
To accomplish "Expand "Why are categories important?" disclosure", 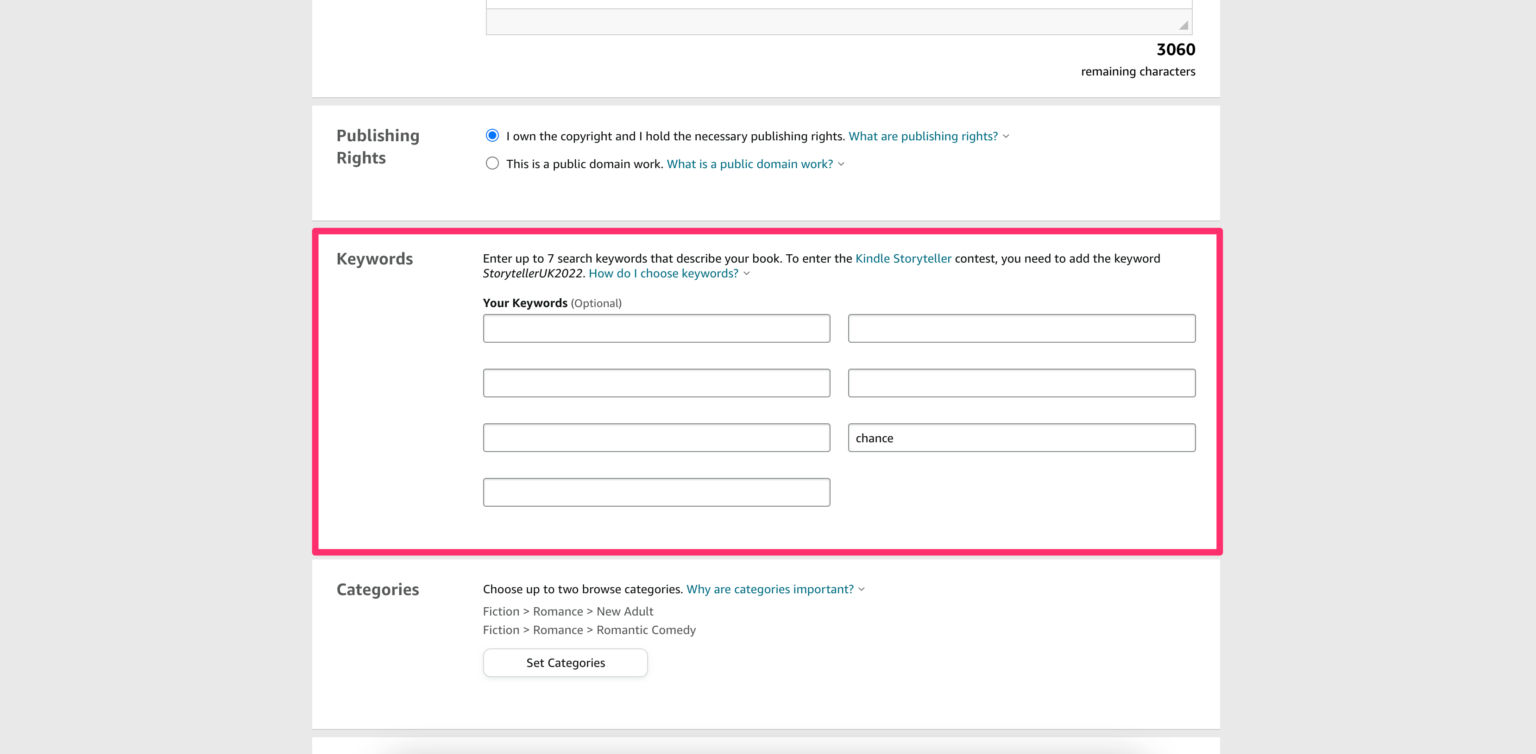I will click(x=861, y=589).
